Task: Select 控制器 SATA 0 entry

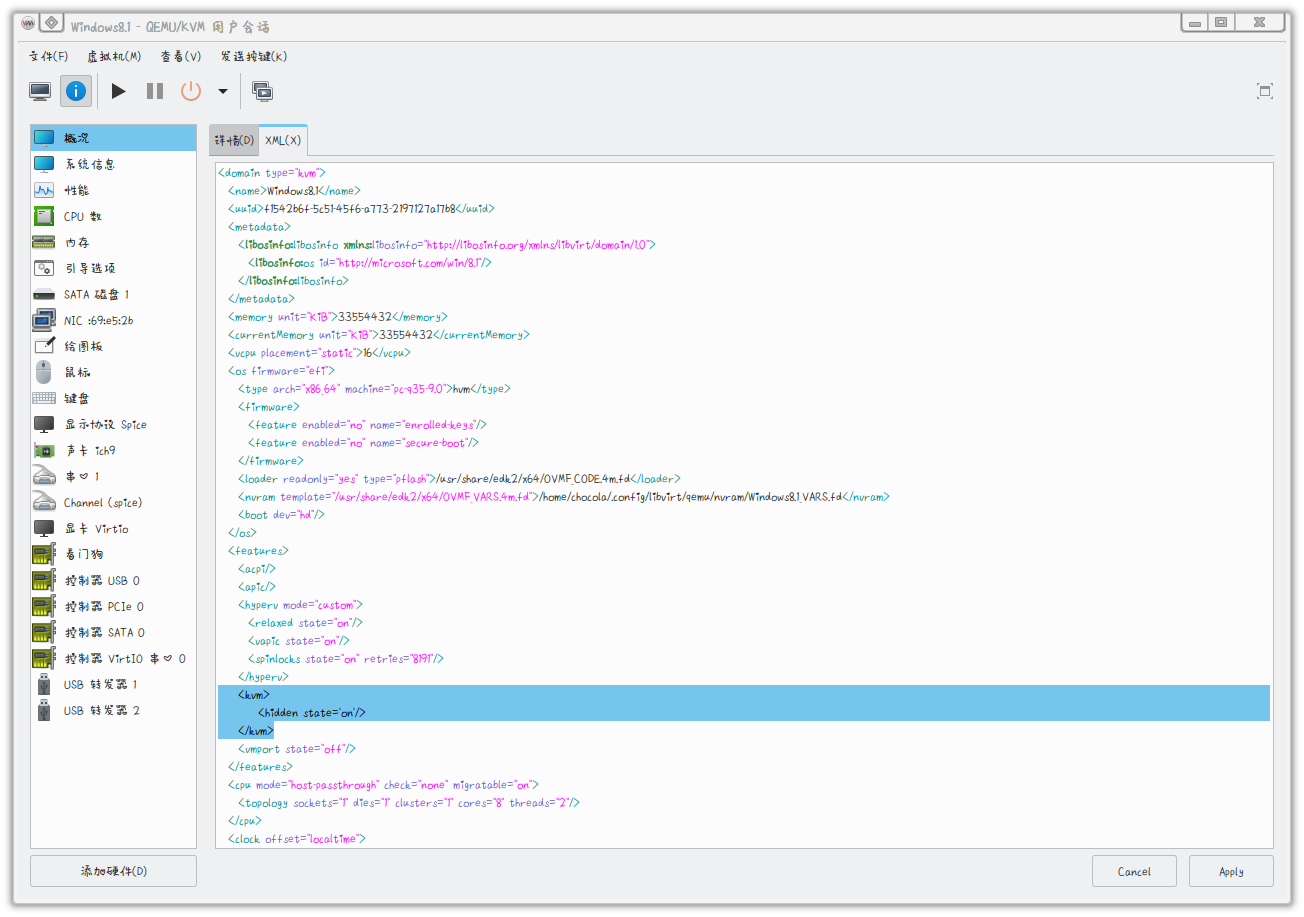Action: tap(113, 632)
